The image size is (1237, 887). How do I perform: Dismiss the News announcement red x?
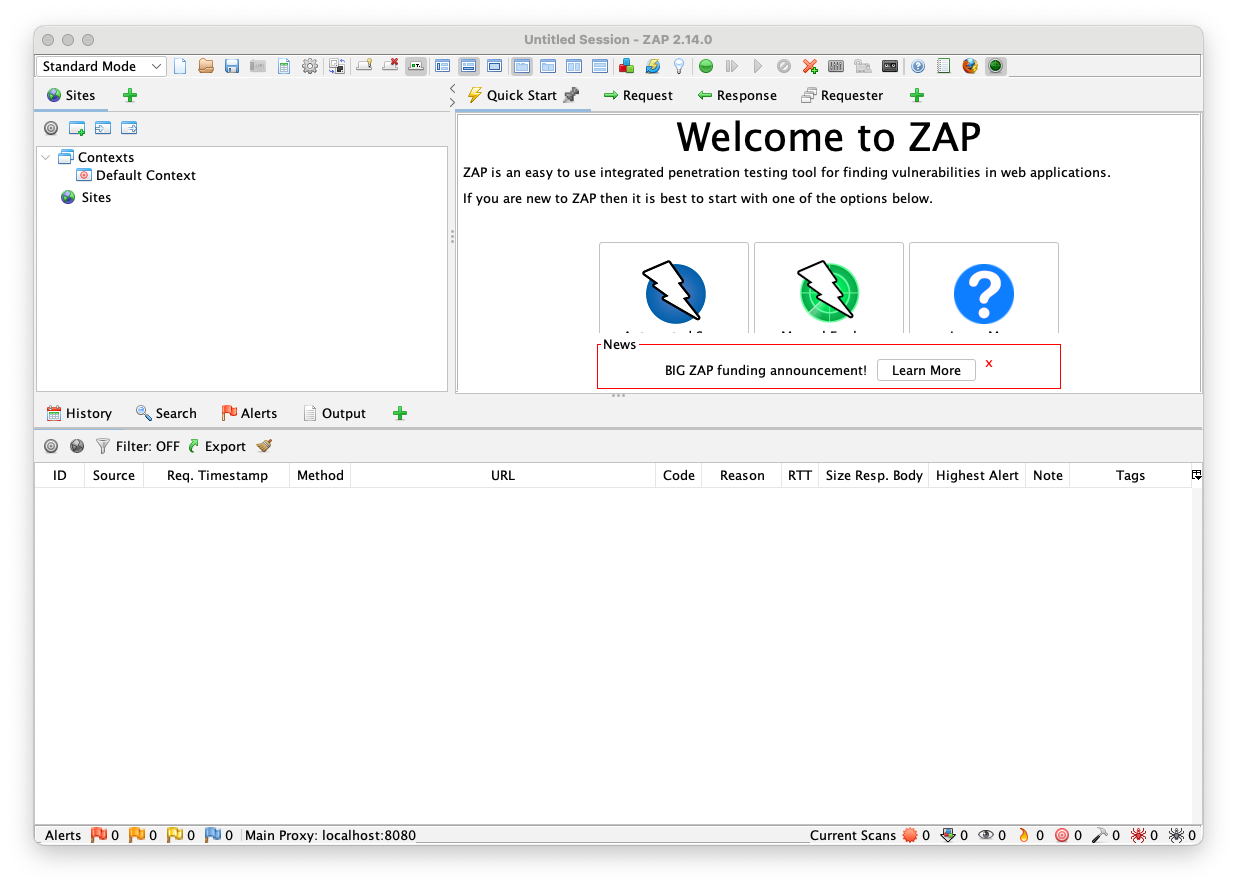point(989,364)
